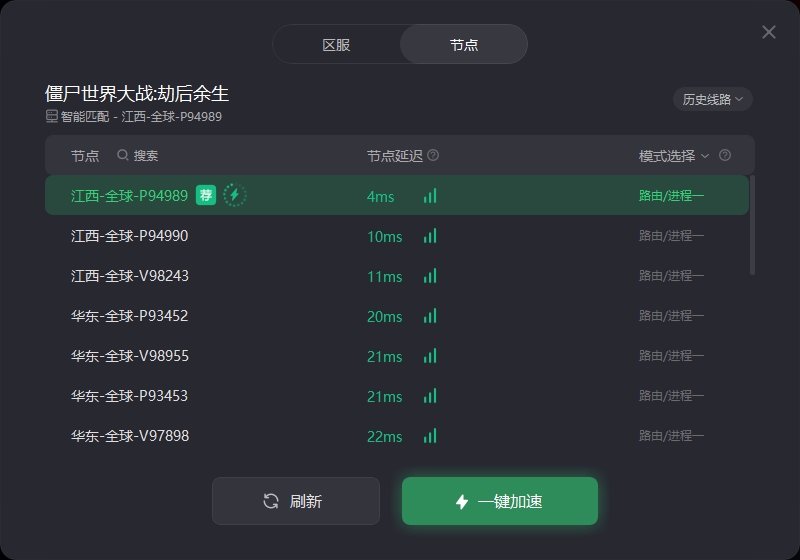
Task: Click the 刷新 refresh button
Action: 296,501
